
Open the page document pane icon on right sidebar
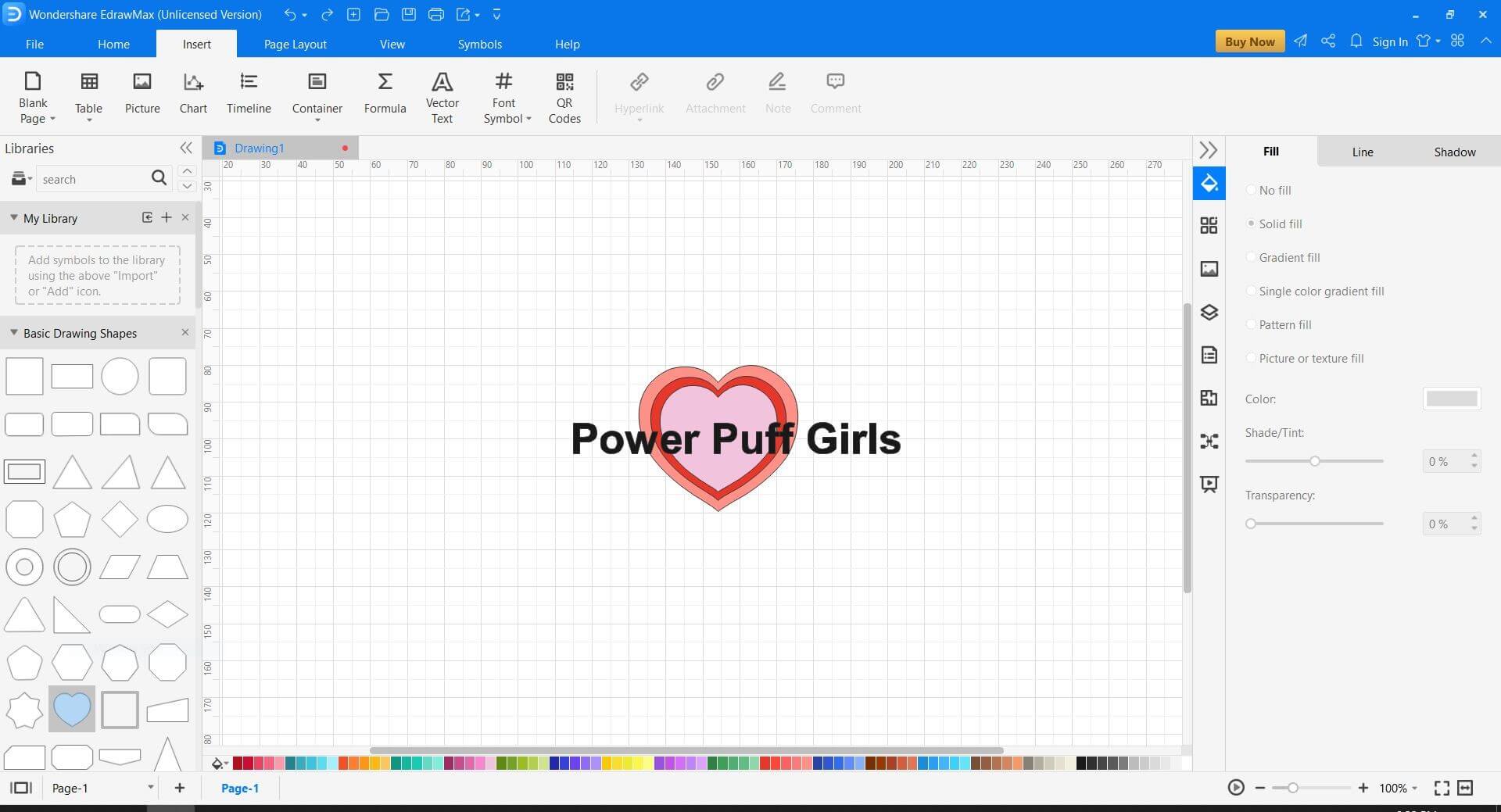1209,355
